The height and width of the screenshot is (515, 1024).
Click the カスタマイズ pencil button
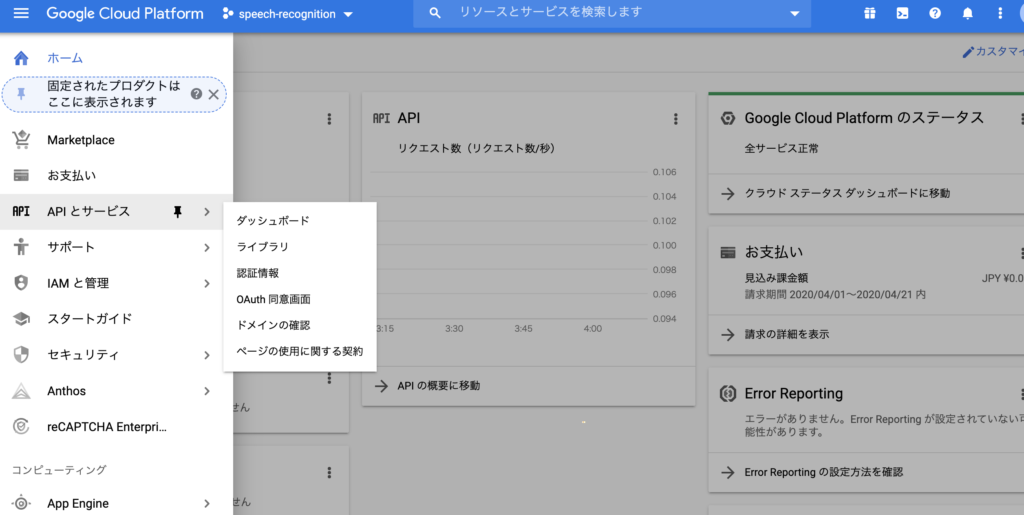(x=993, y=52)
